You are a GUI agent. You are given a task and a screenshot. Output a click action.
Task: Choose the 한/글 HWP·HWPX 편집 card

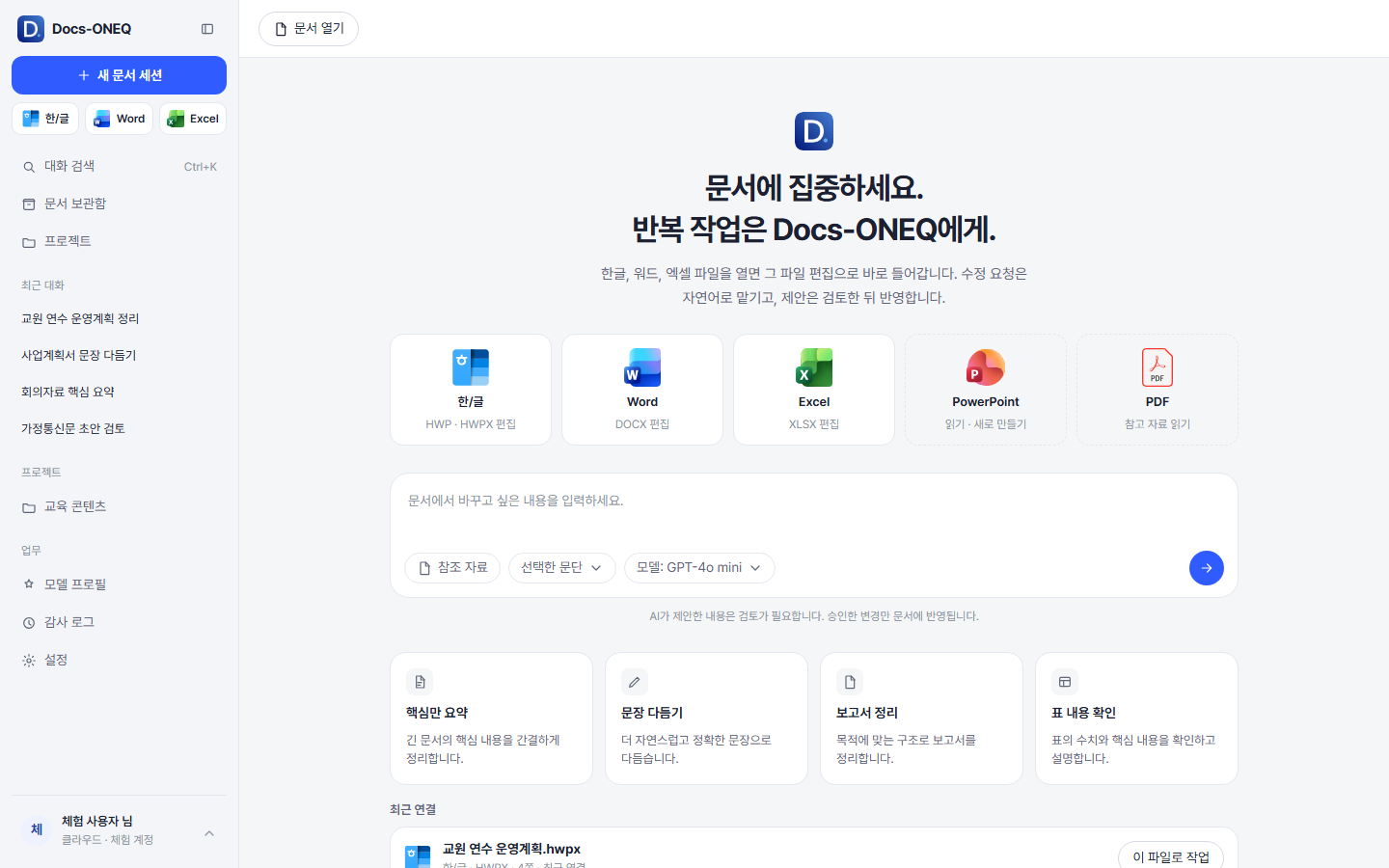(x=471, y=390)
